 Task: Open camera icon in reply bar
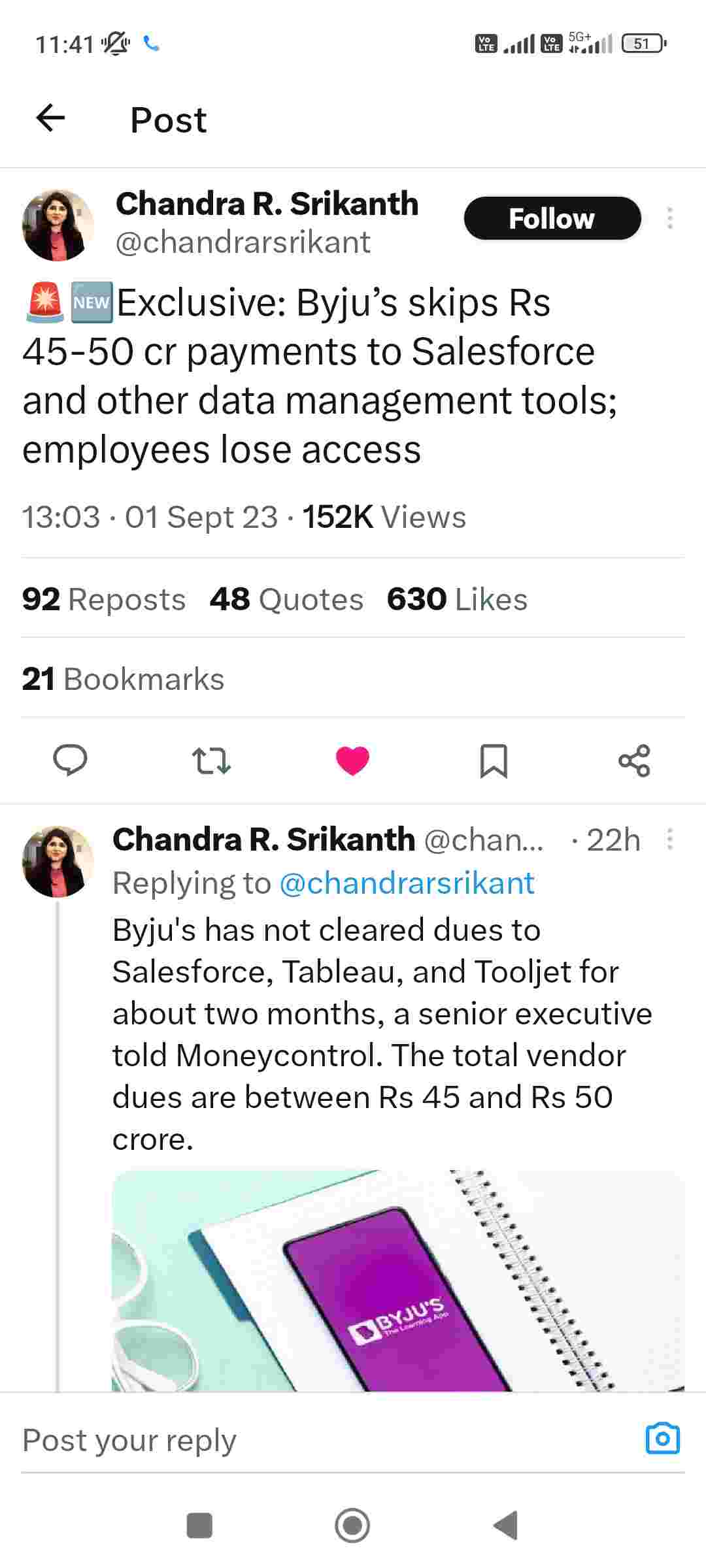click(x=662, y=1438)
